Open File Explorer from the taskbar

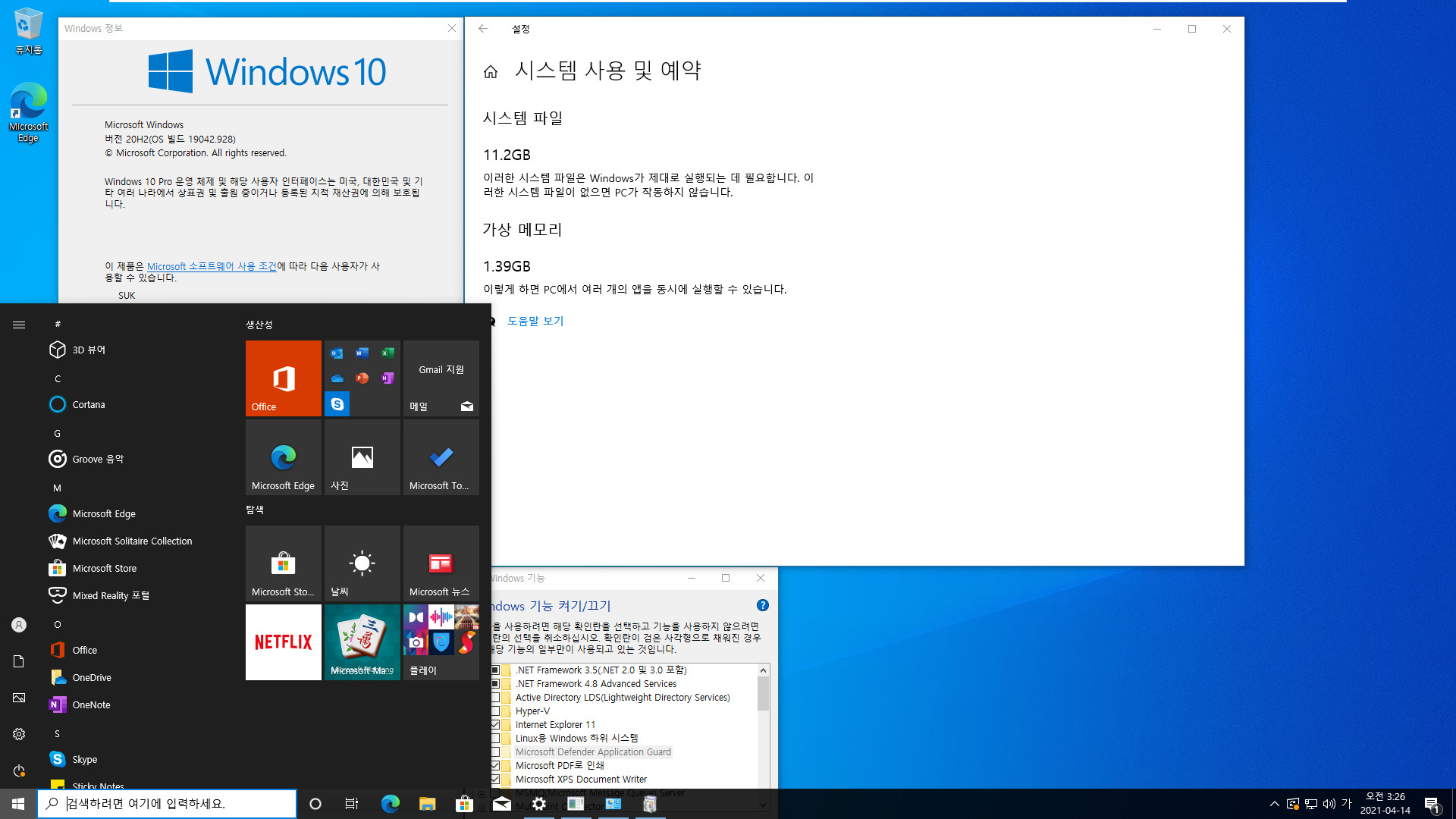click(427, 804)
